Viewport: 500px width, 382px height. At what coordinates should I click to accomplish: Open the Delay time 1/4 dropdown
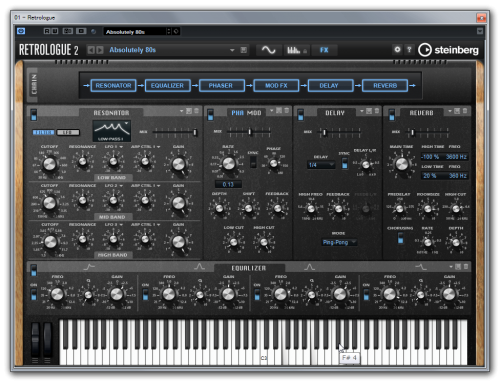click(321, 165)
